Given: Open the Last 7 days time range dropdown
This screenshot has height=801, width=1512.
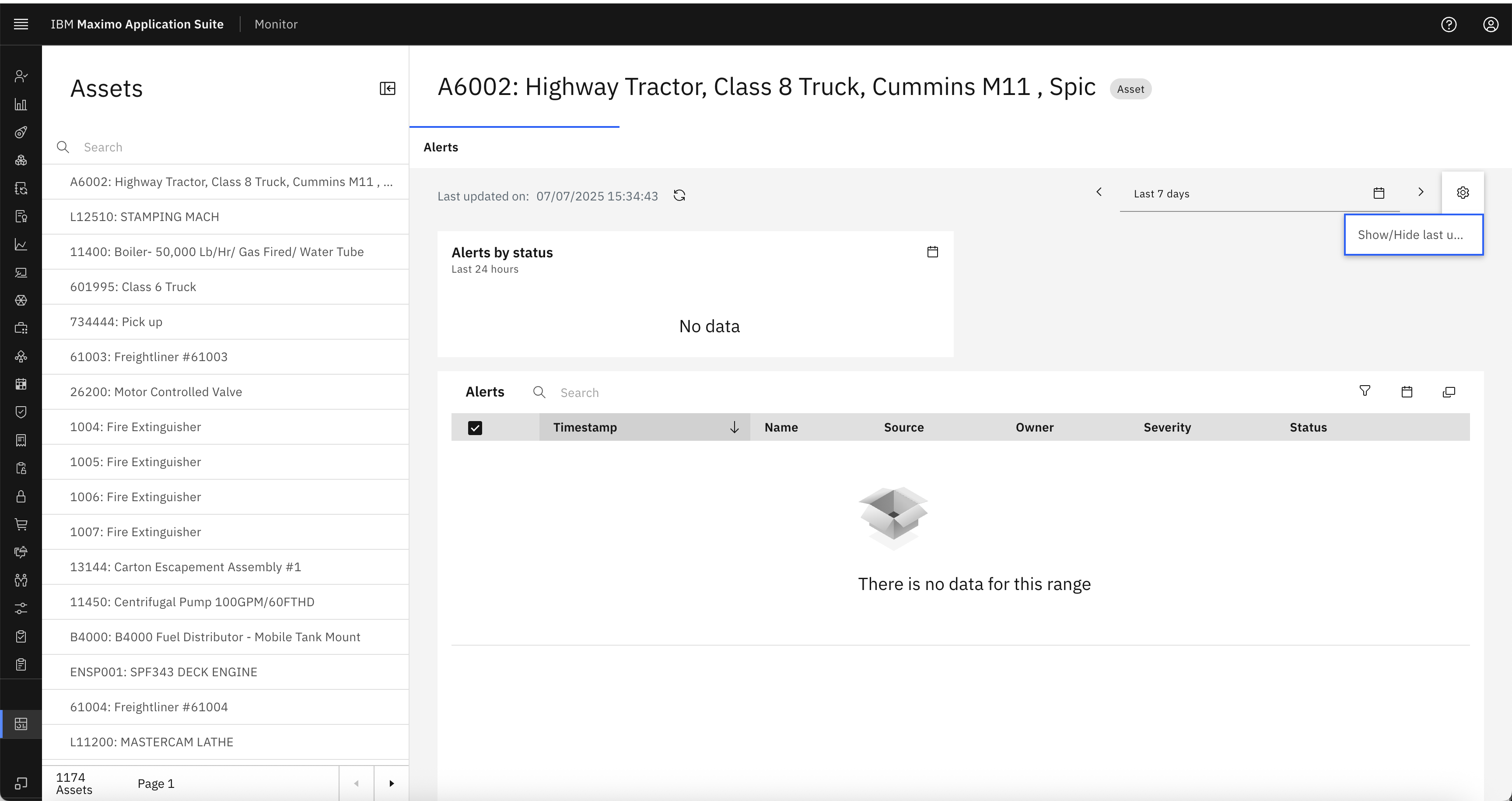Looking at the screenshot, I should point(1260,193).
